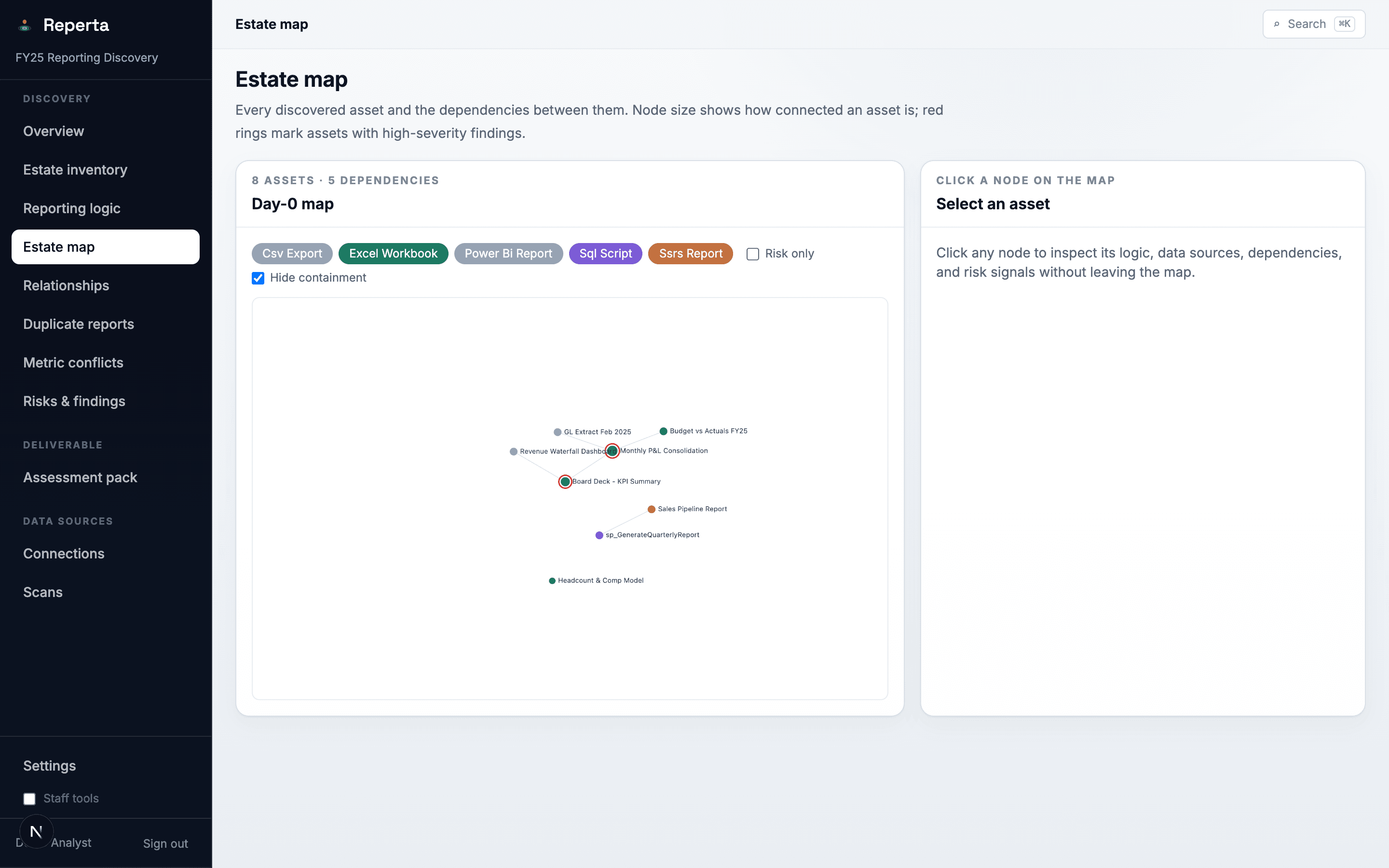This screenshot has height=868, width=1389.
Task: Click the N avatar badge at bottom left
Action: (x=36, y=831)
